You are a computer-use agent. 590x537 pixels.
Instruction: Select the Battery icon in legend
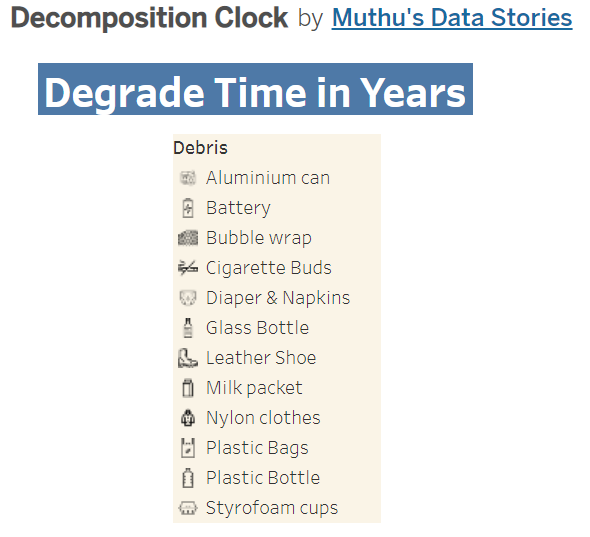tap(188, 208)
